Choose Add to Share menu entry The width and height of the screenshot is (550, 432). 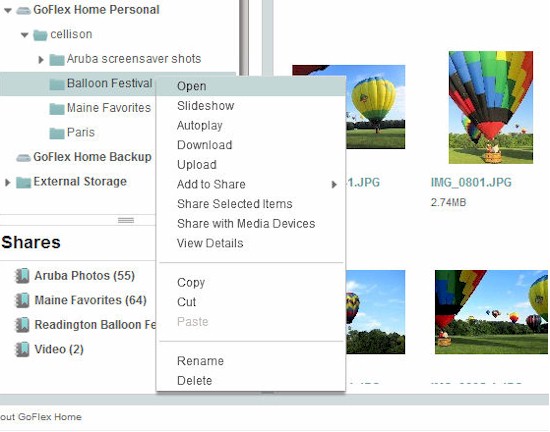251,184
